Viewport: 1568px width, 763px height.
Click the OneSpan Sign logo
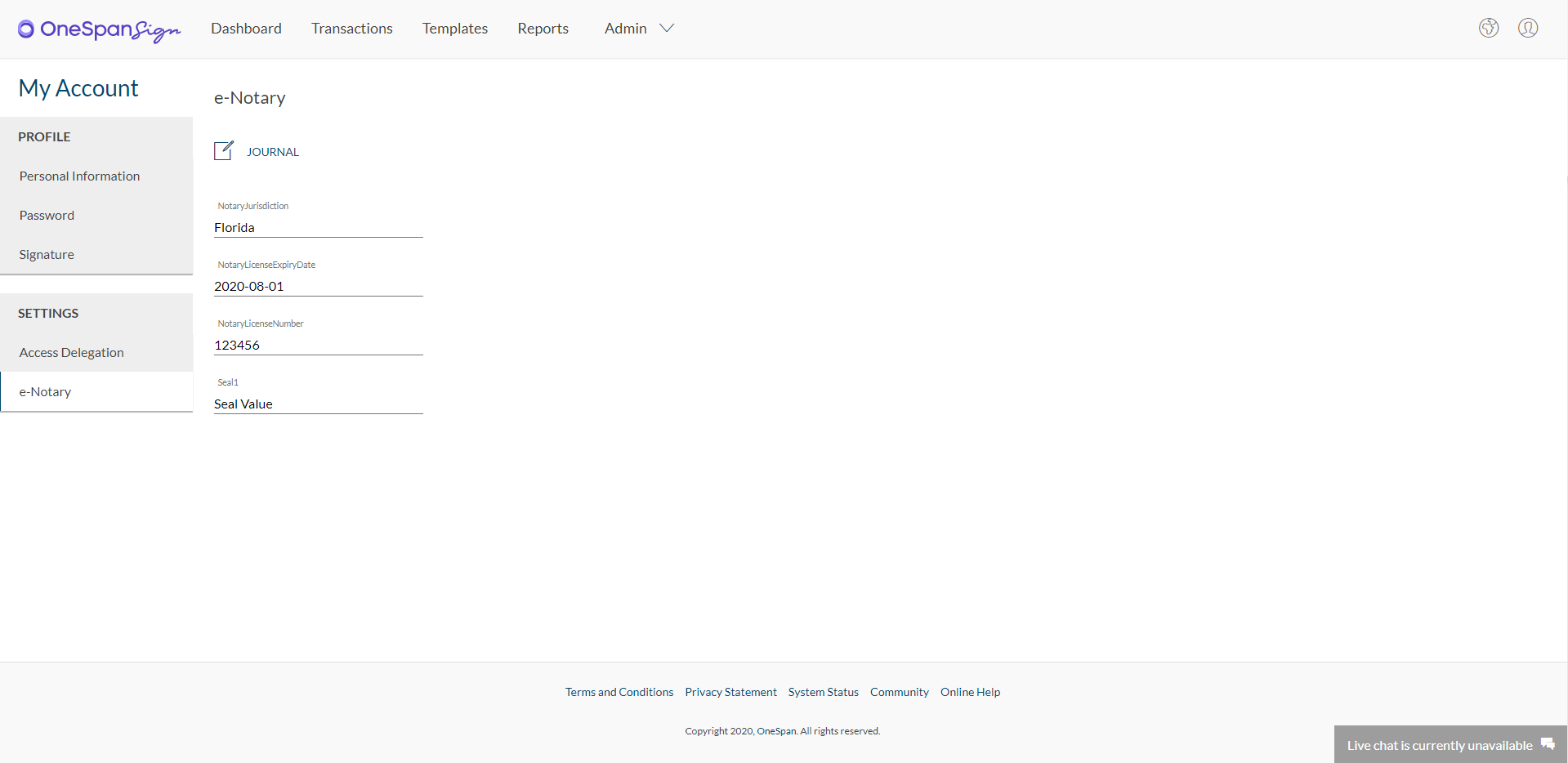pyautogui.click(x=99, y=29)
